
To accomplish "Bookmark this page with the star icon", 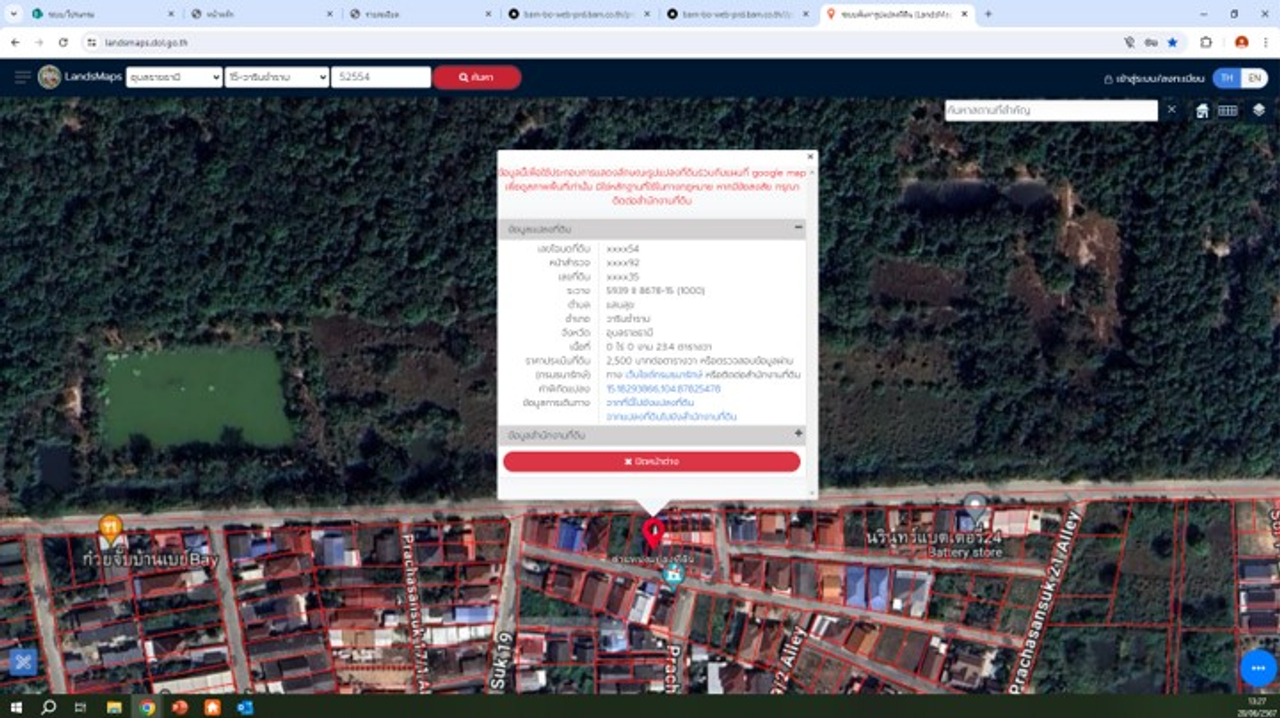I will [x=1172, y=43].
